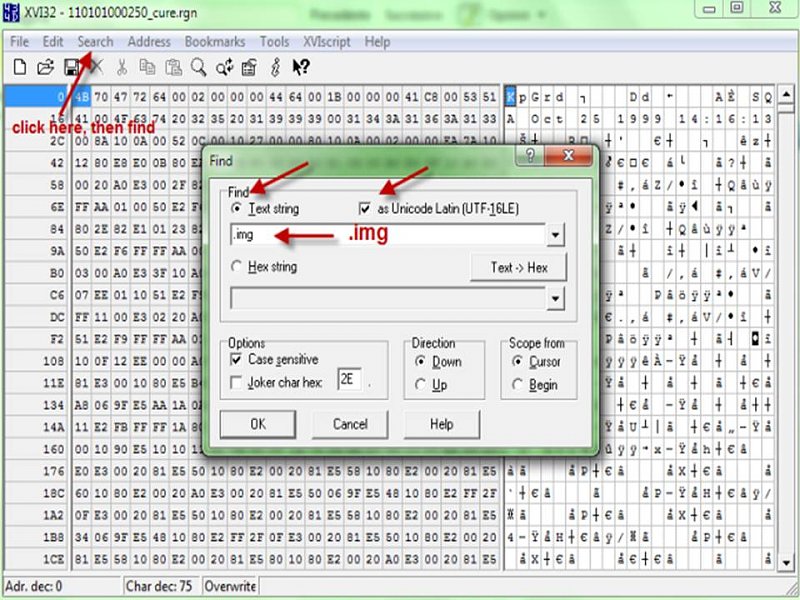Click the Paste clipboard icon
The width and height of the screenshot is (800, 600).
pyautogui.click(x=173, y=67)
